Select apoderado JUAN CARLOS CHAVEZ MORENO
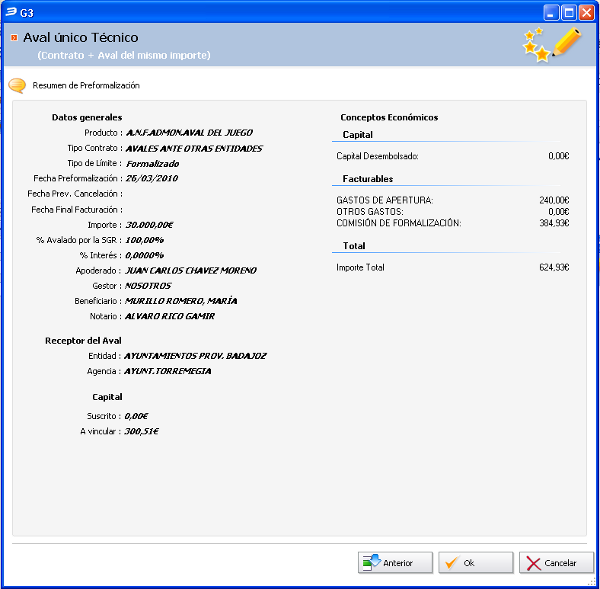The height and width of the screenshot is (589, 600). pos(191,271)
